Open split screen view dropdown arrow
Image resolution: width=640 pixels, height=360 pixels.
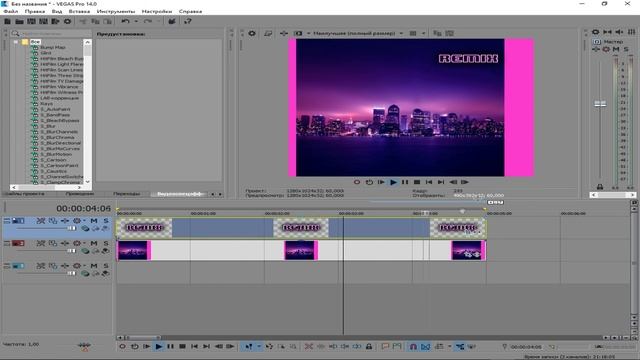coord(308,33)
